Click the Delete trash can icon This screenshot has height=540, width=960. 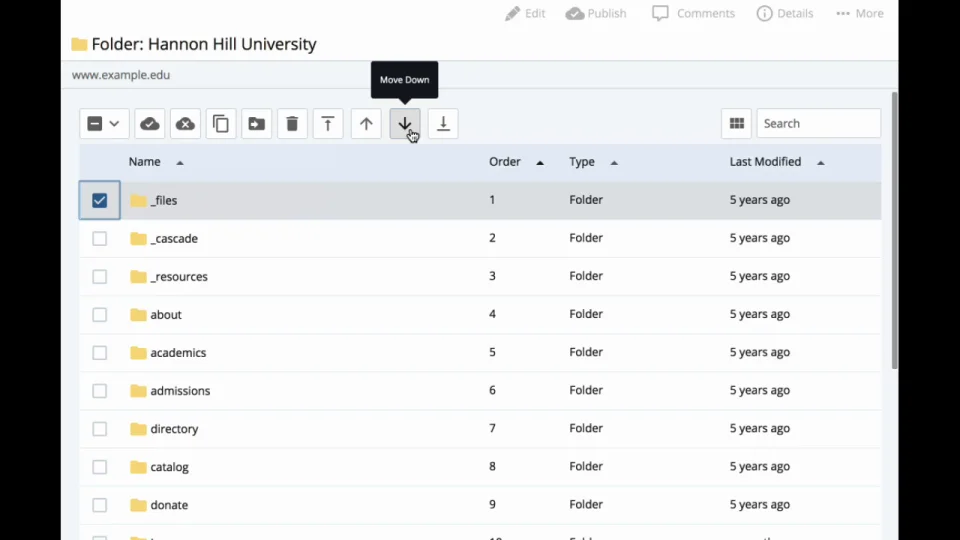292,124
